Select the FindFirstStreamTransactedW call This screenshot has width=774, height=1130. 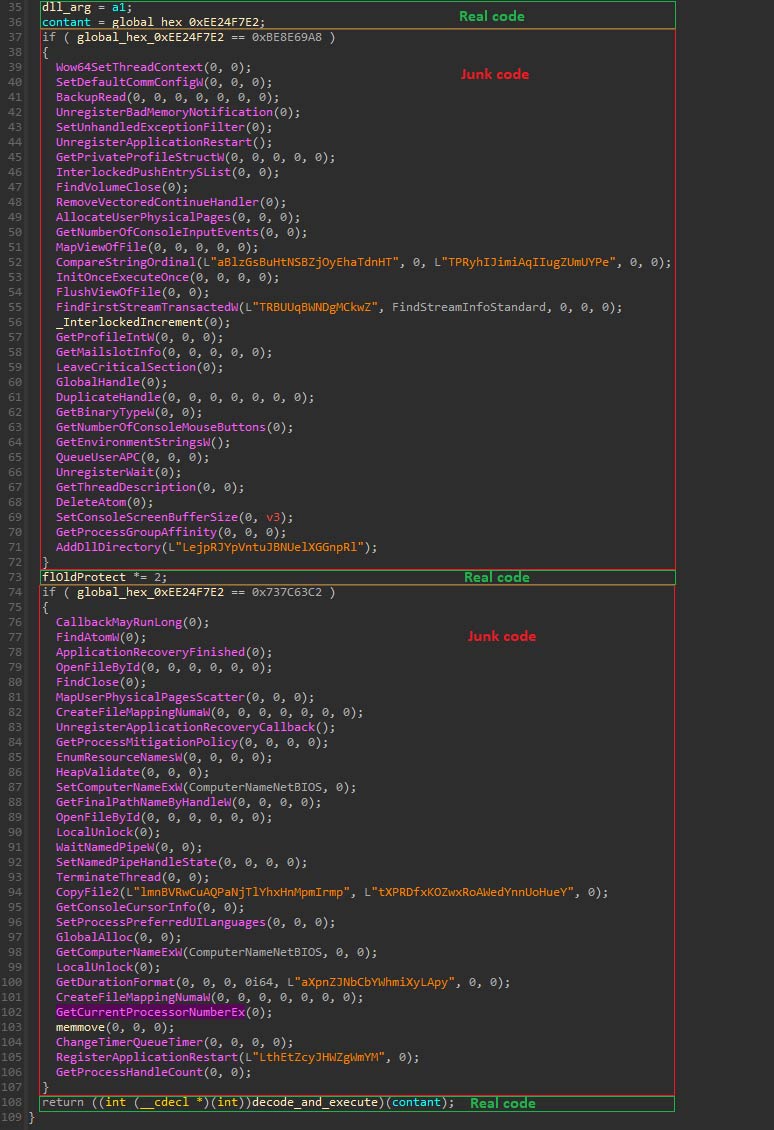click(141, 307)
